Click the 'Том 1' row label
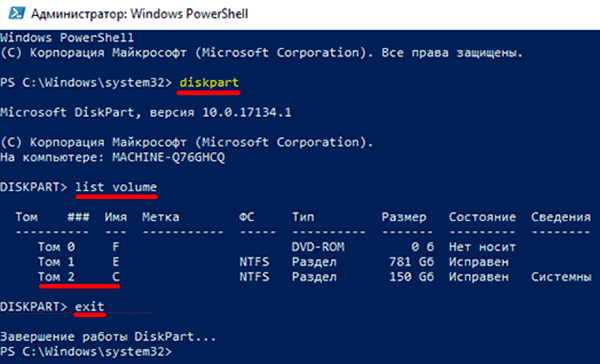 (56, 262)
